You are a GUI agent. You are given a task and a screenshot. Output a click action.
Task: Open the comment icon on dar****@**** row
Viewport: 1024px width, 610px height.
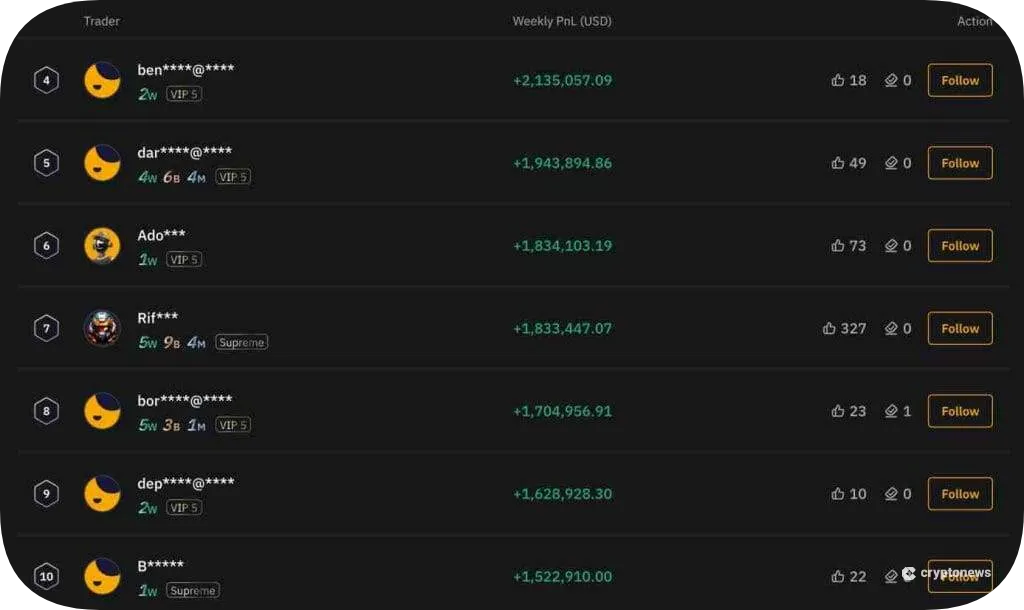pos(890,163)
